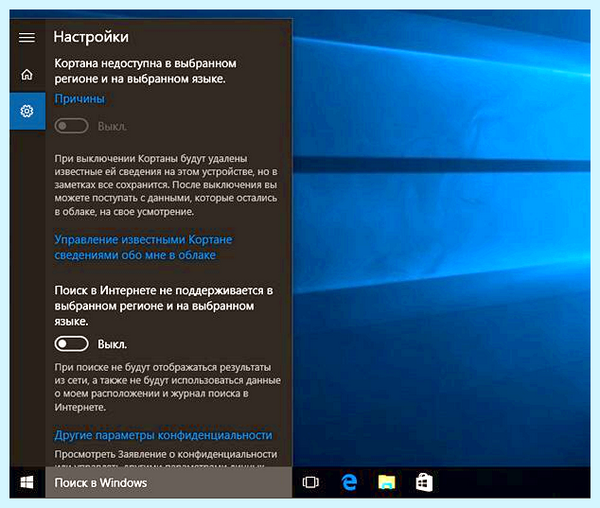Toggle the Internet search switch (Выкл.)
Screen dimensions: 600x508
click(x=72, y=344)
